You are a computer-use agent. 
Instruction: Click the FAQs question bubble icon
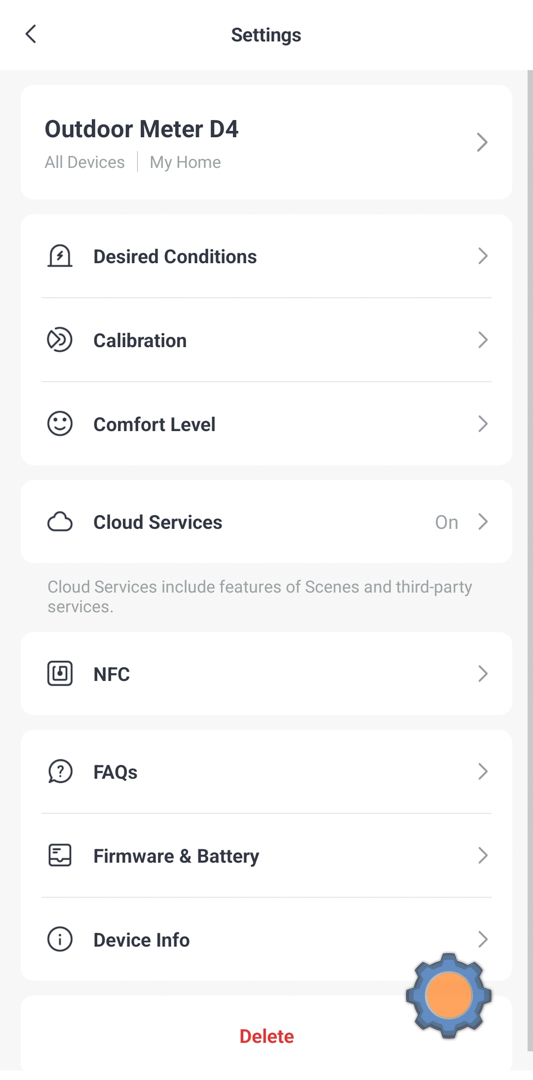click(x=60, y=771)
